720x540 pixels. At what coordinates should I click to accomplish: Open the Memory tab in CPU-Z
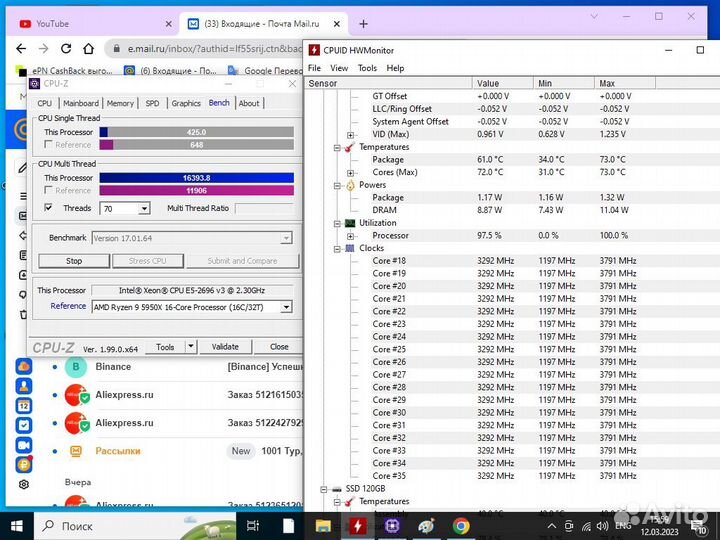(120, 103)
